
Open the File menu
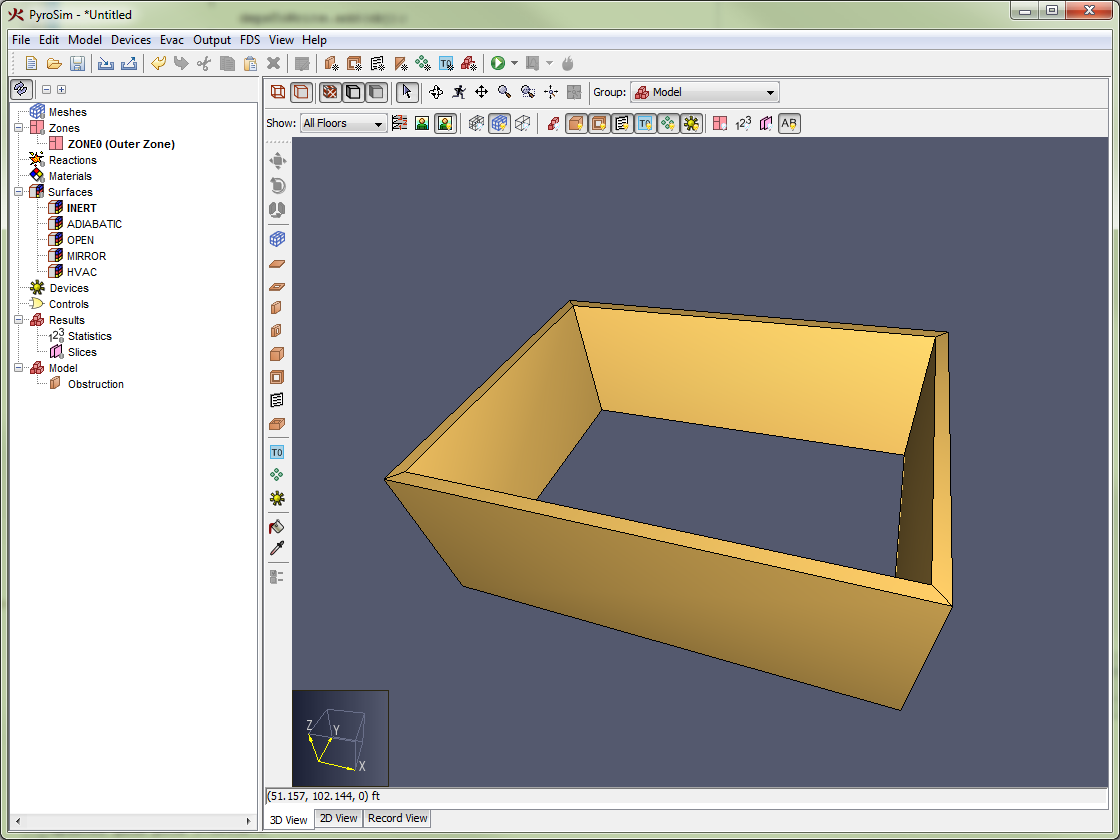point(21,40)
